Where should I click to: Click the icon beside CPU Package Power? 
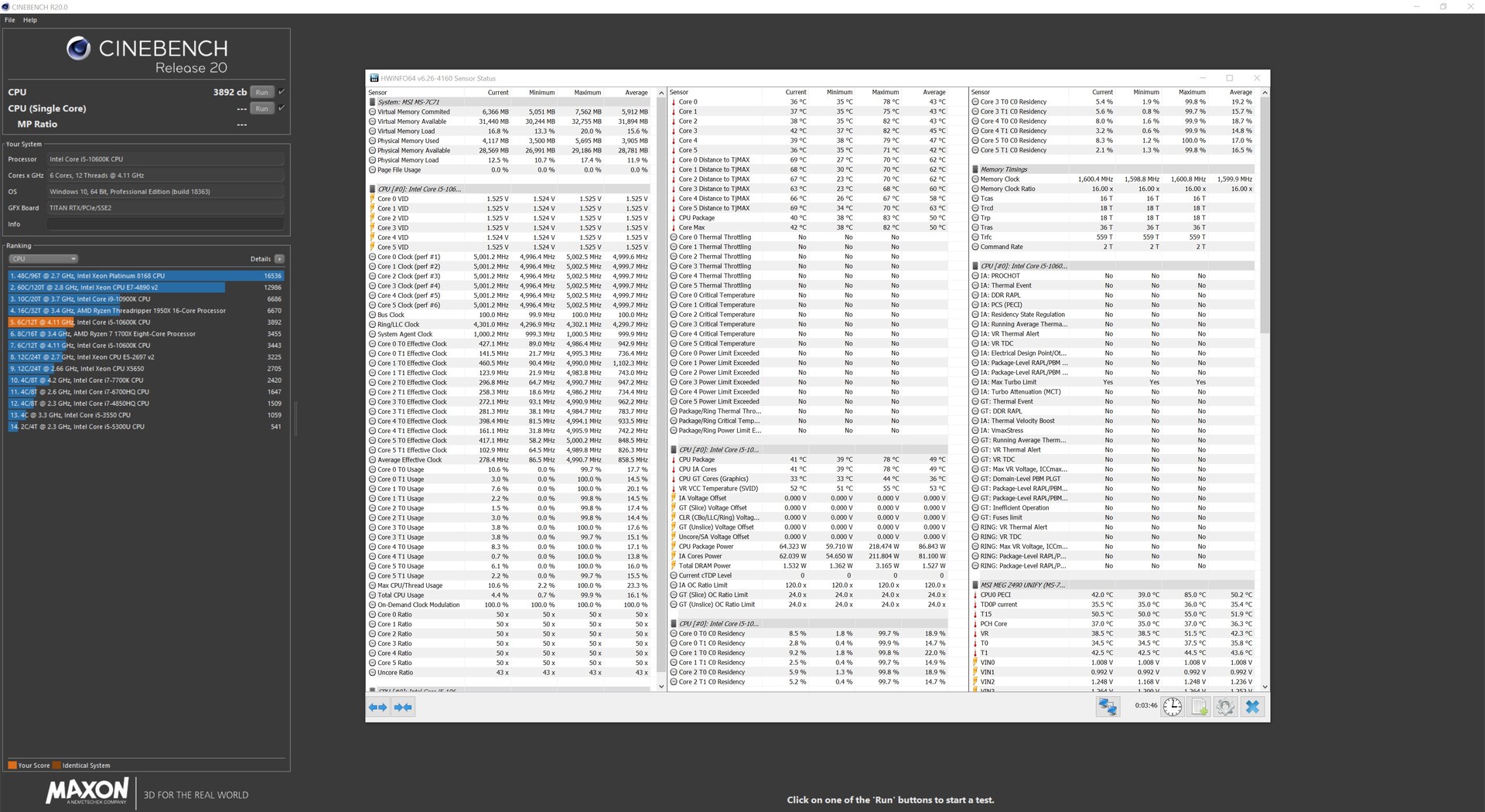point(674,547)
